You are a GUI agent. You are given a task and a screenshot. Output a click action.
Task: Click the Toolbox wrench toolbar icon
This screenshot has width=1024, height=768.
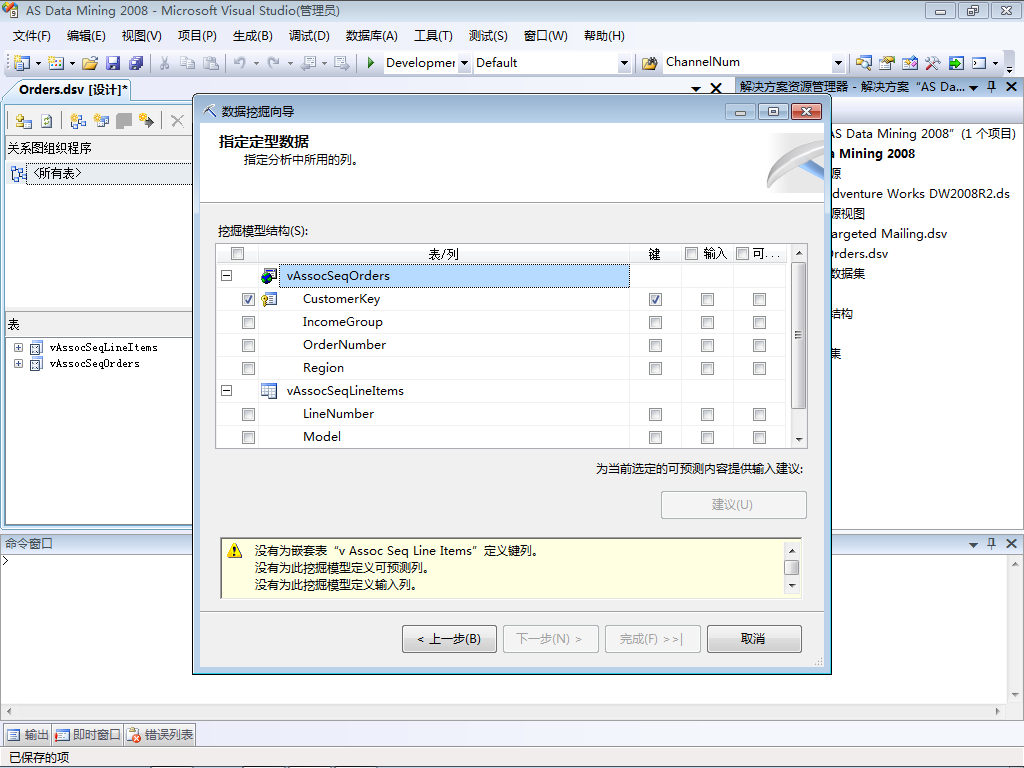tap(933, 63)
